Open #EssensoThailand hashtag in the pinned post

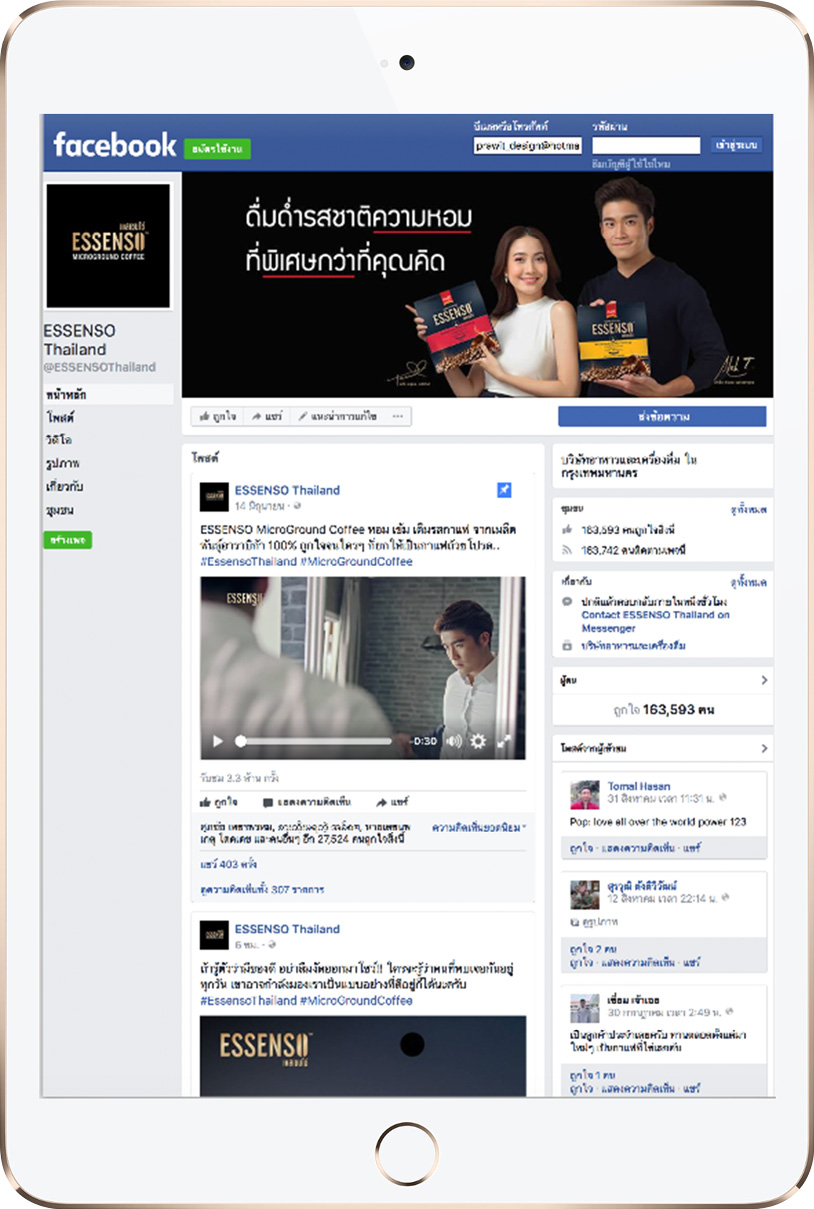click(x=247, y=562)
